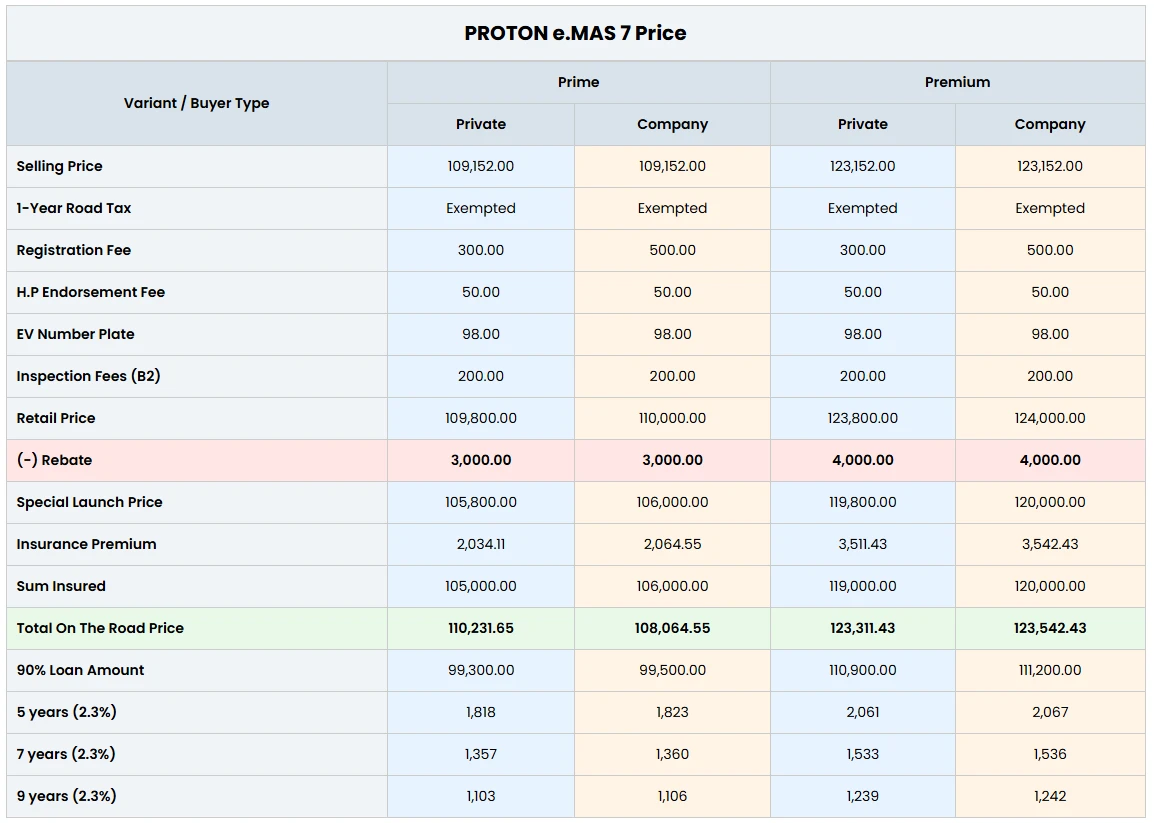Image resolution: width=1154 pixels, height=823 pixels.
Task: Click the Exempted cell under Prime Private
Action: (x=480, y=208)
